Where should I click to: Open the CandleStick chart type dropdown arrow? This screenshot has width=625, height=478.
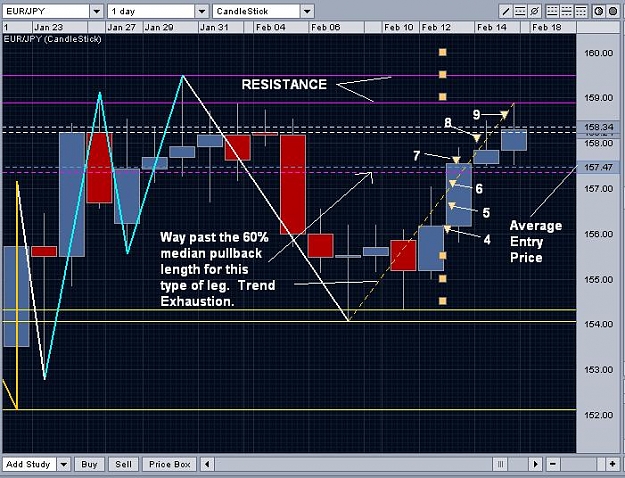point(307,11)
